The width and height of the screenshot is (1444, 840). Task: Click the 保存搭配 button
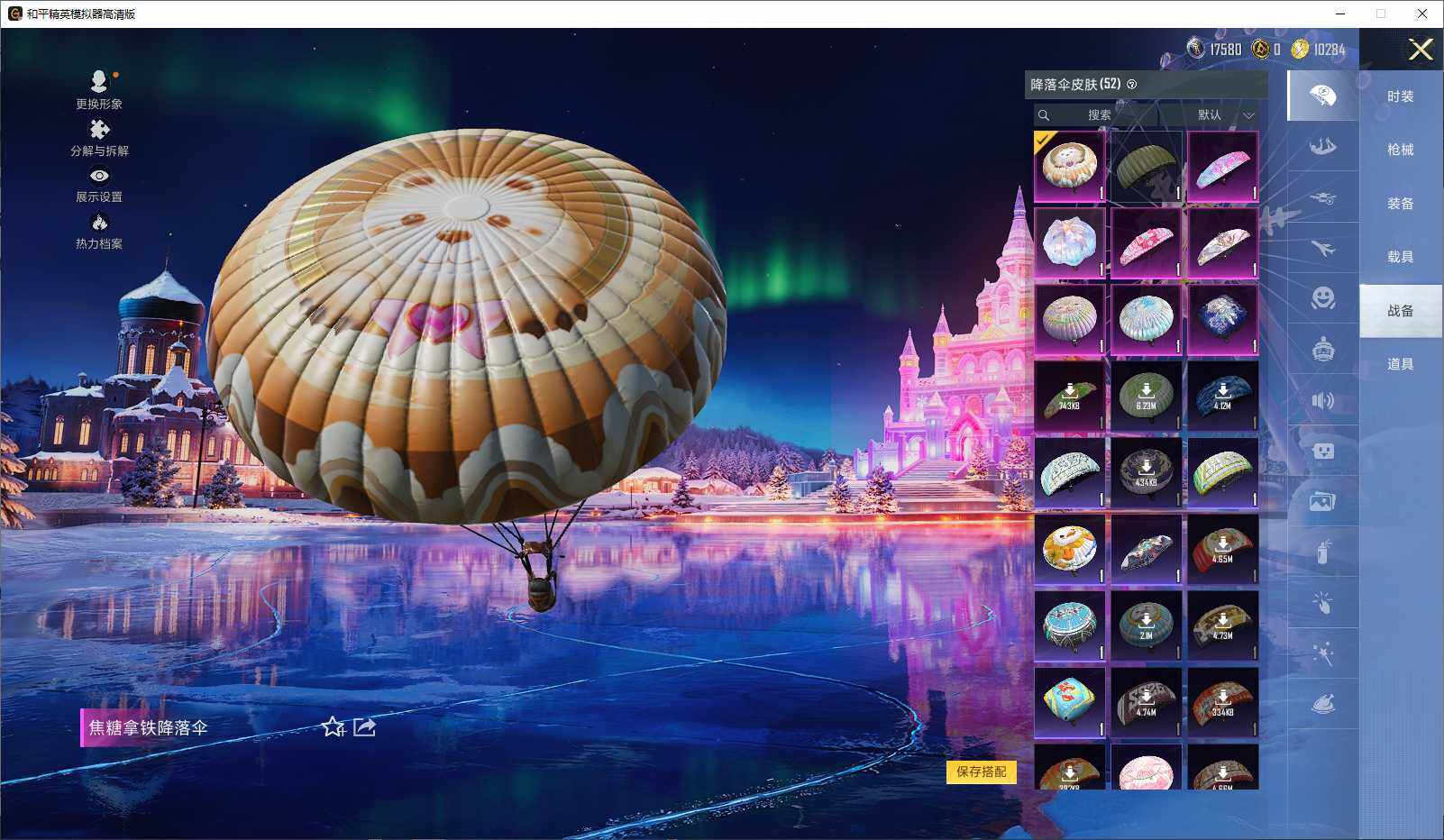[x=982, y=773]
